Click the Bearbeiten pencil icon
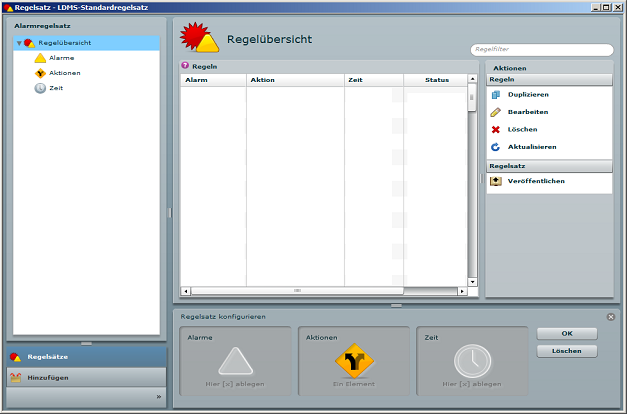 click(x=495, y=112)
